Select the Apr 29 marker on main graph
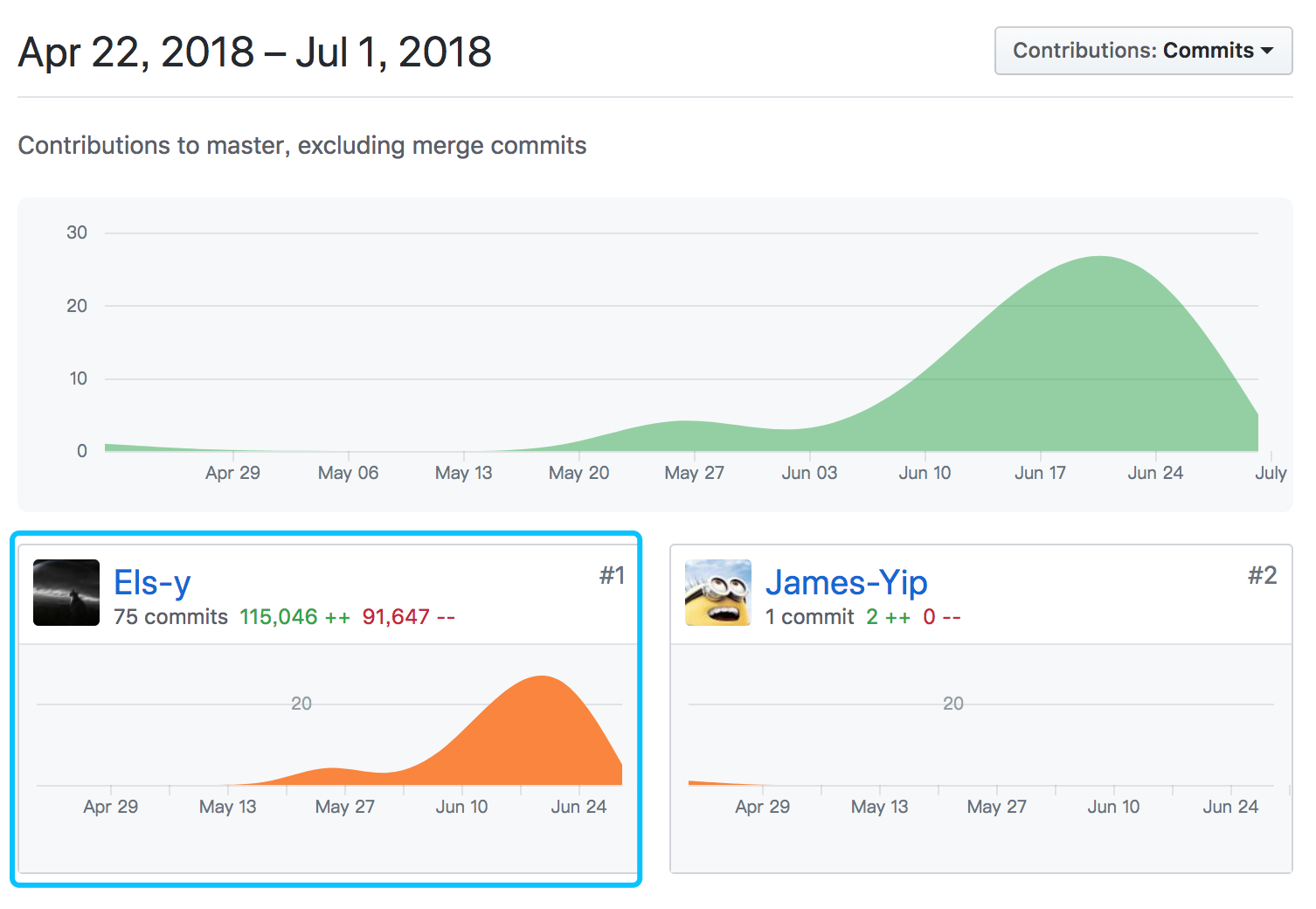This screenshot has height=909, width=1316. 232,473
